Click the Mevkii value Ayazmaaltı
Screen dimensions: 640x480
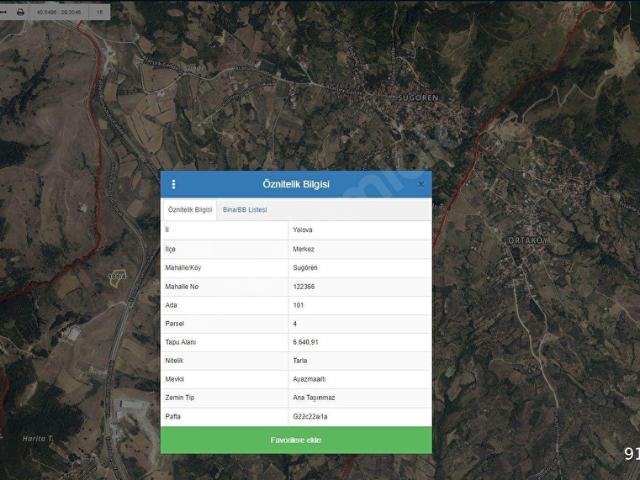tap(309, 379)
